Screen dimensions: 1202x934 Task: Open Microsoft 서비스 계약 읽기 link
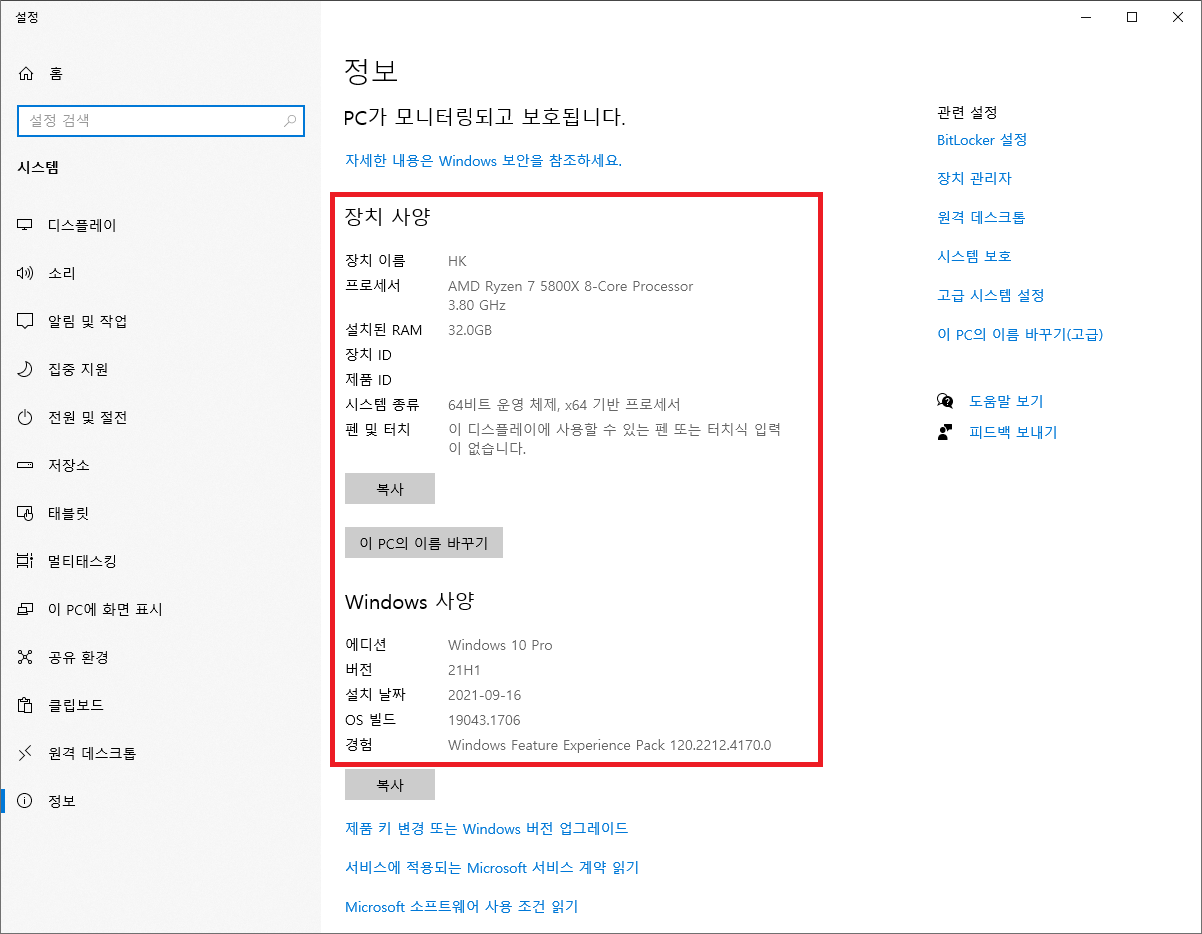click(x=492, y=867)
